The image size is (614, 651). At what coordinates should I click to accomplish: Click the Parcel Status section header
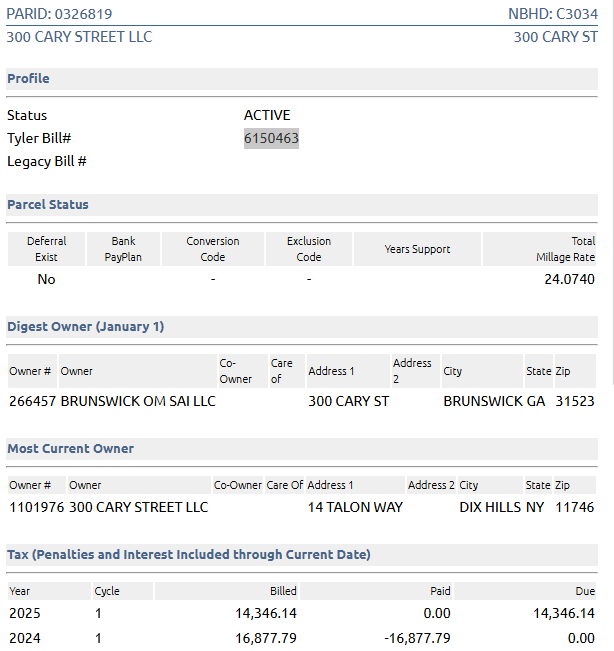pyautogui.click(x=48, y=205)
